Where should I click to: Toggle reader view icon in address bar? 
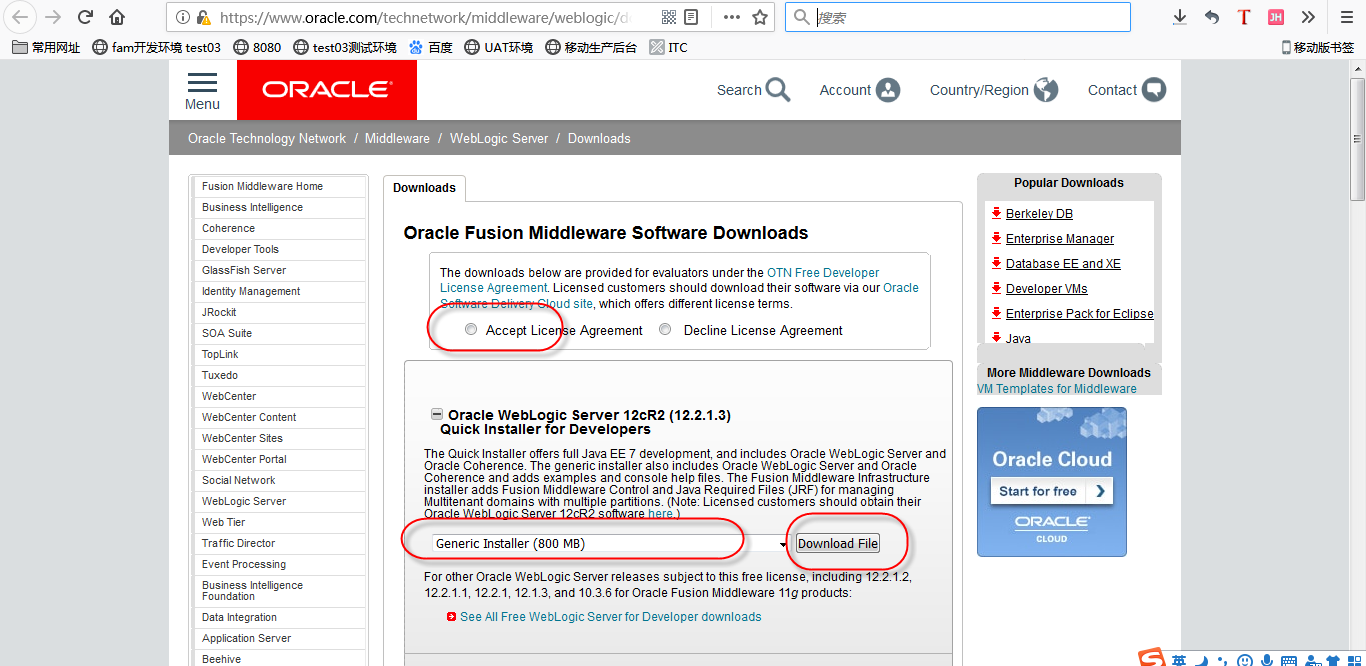pos(691,17)
